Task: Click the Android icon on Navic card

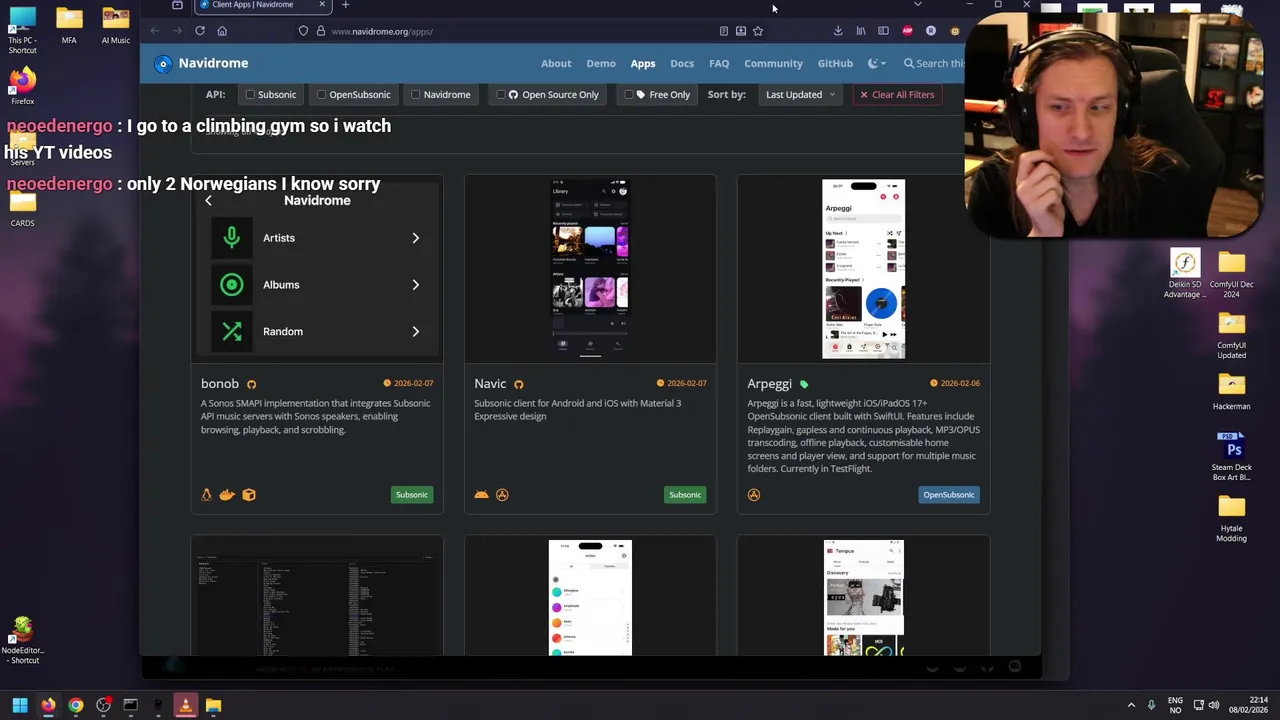Action: (481, 494)
